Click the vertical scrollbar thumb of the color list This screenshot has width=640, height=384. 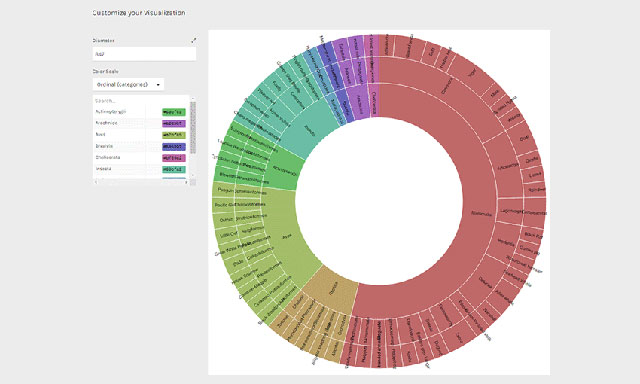[193, 127]
